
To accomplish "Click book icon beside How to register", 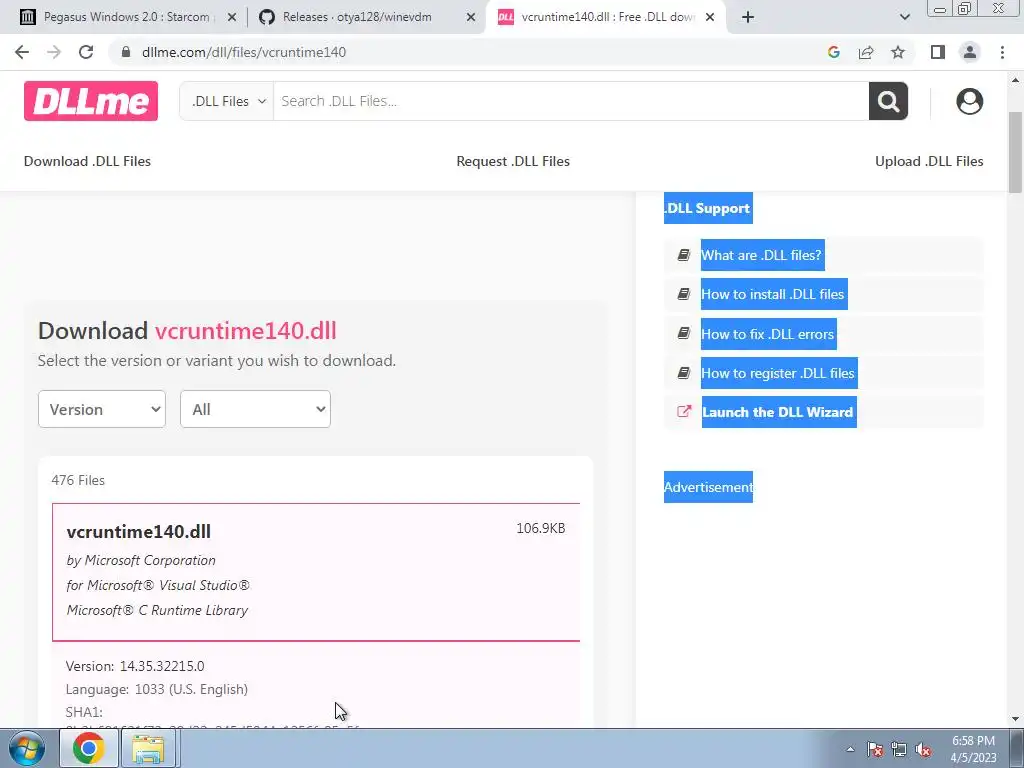I will 684,372.
